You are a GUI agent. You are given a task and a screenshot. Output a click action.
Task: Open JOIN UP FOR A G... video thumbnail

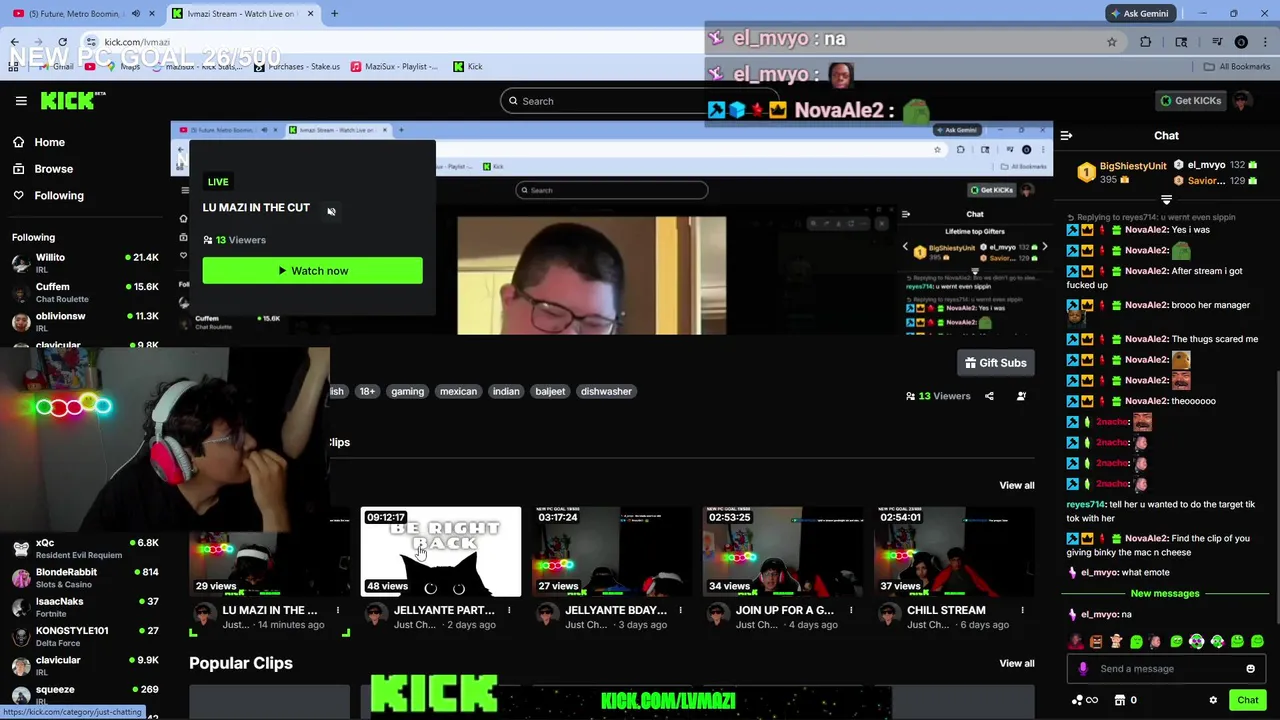783,552
